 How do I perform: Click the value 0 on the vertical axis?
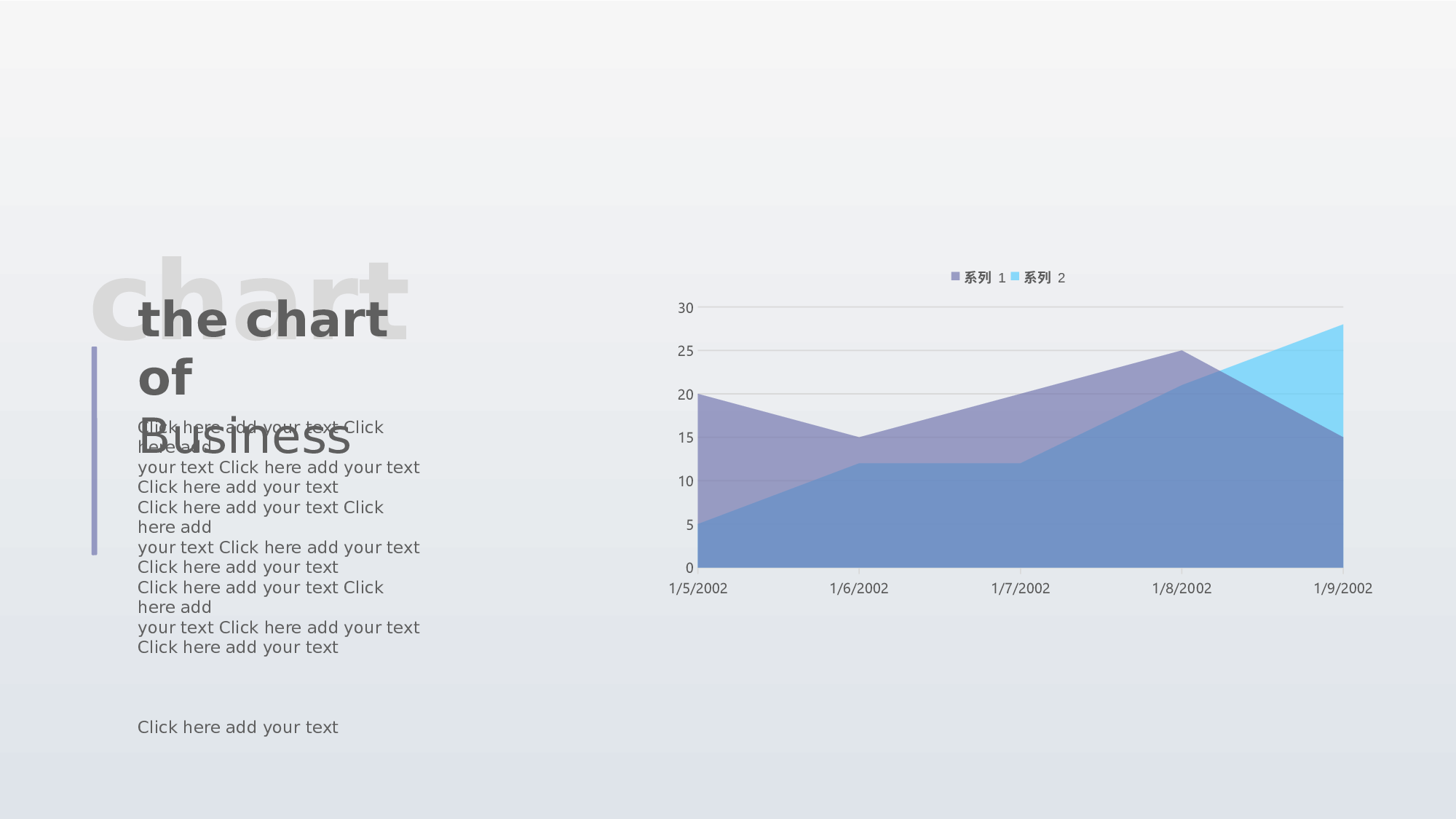tap(689, 568)
